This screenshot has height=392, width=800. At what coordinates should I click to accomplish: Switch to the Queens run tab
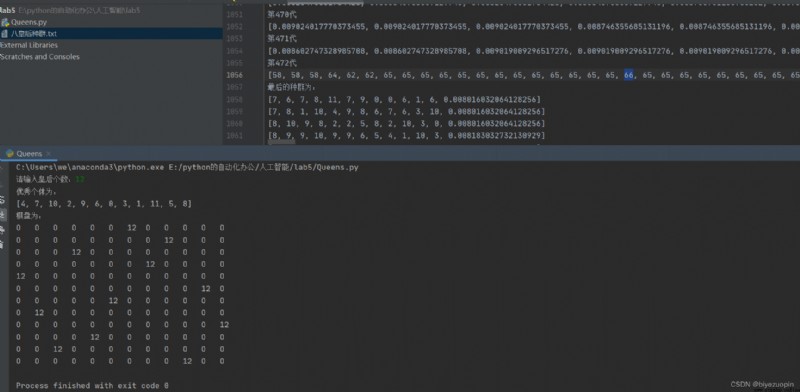coord(29,154)
